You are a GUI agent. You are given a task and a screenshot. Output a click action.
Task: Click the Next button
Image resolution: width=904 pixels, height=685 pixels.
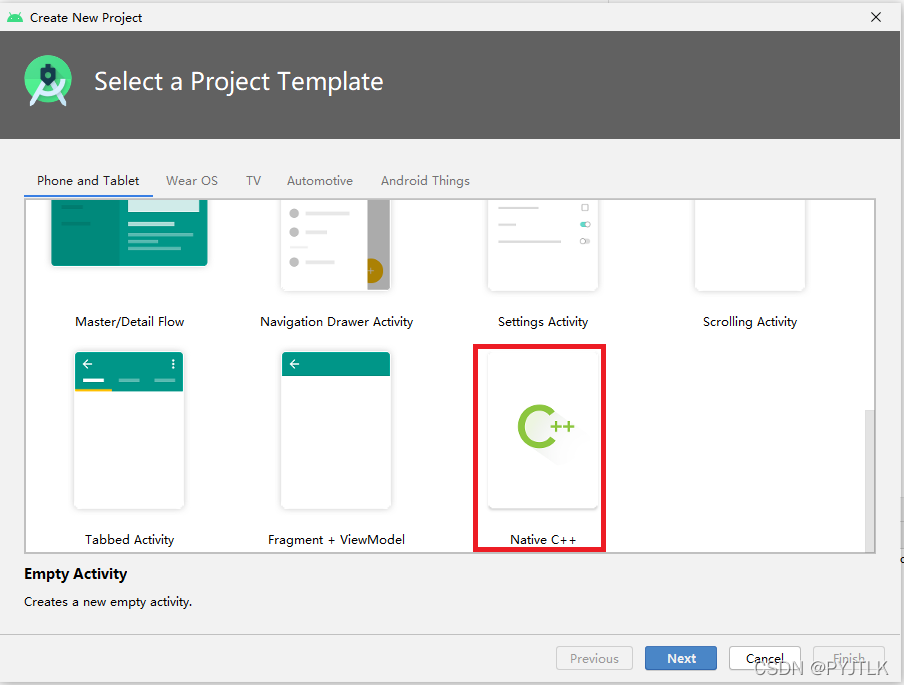[x=681, y=658]
